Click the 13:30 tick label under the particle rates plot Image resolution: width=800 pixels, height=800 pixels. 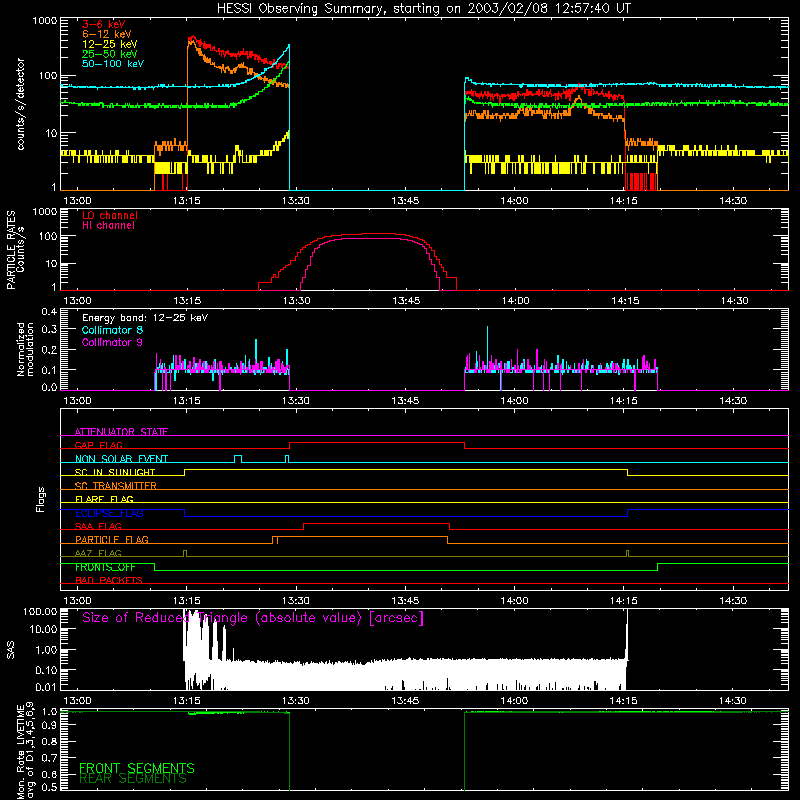click(x=296, y=301)
